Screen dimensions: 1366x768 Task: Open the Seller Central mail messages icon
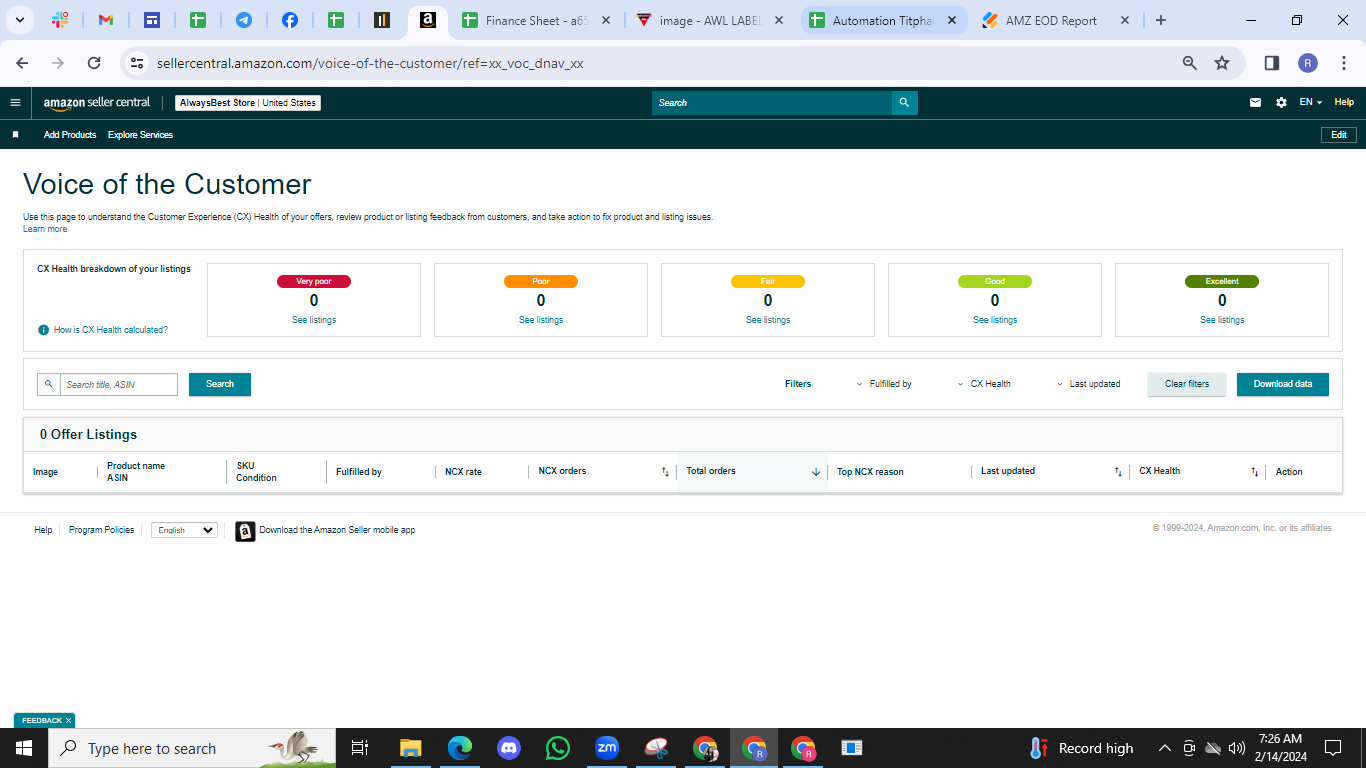click(1255, 103)
